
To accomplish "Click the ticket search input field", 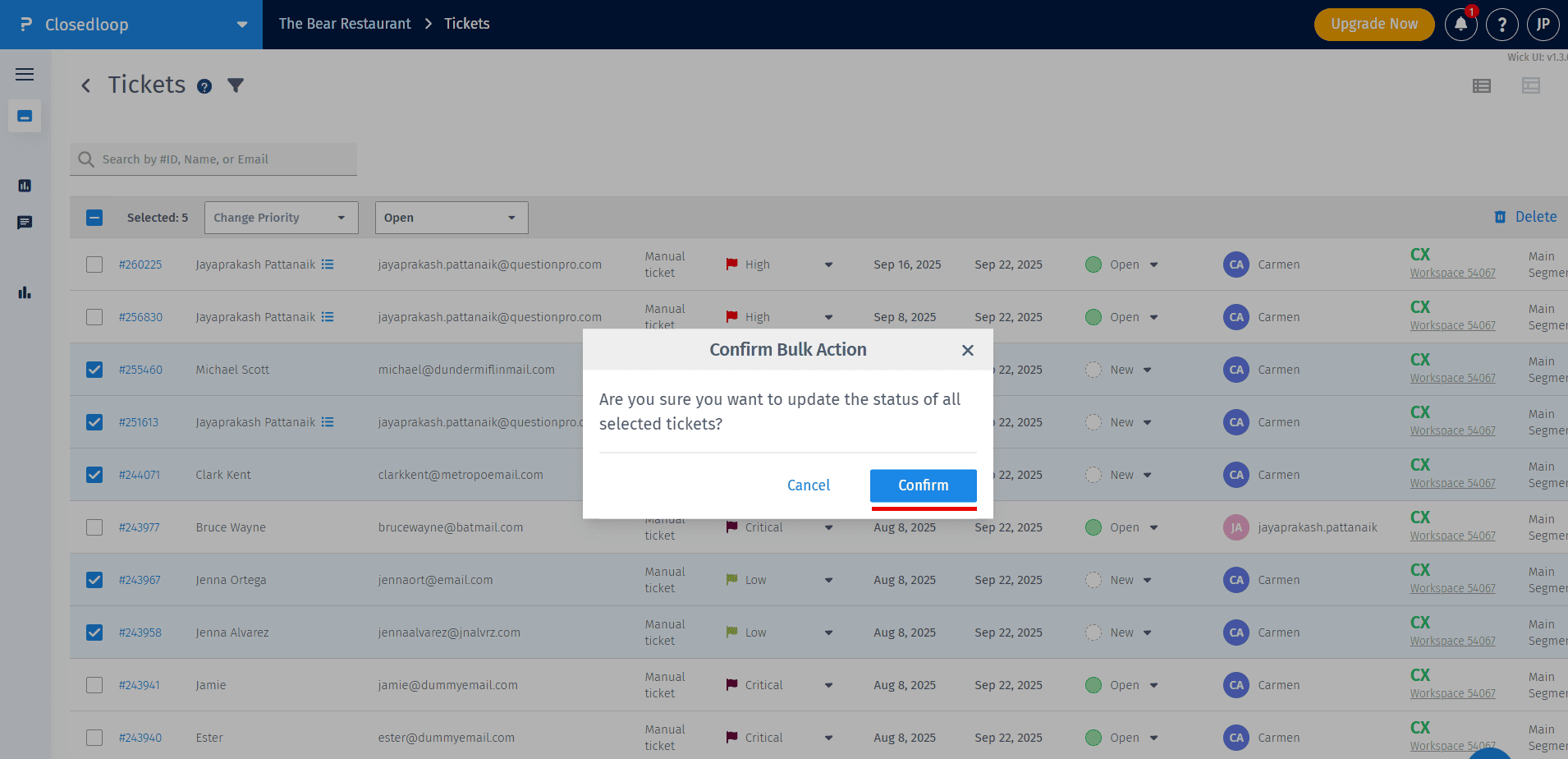I will click(x=222, y=159).
